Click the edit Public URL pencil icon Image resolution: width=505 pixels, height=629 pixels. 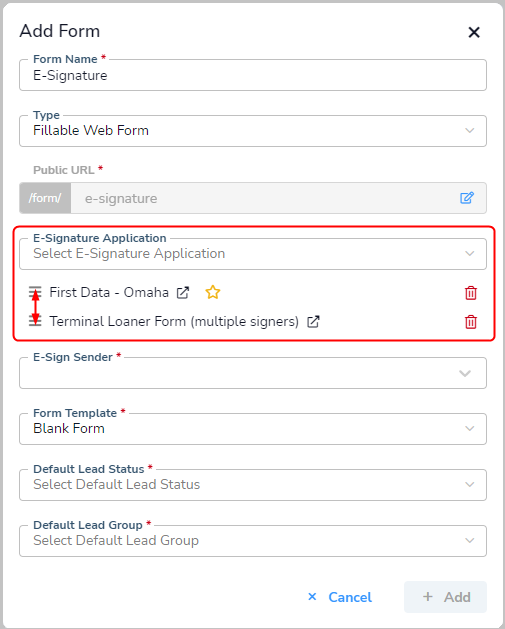467,198
